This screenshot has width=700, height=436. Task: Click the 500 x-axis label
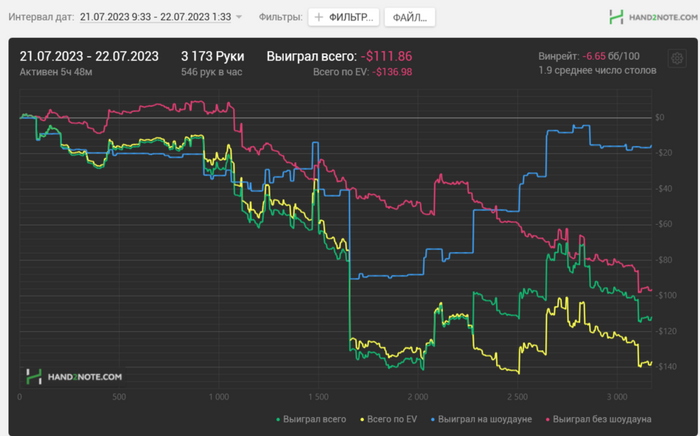(x=119, y=397)
